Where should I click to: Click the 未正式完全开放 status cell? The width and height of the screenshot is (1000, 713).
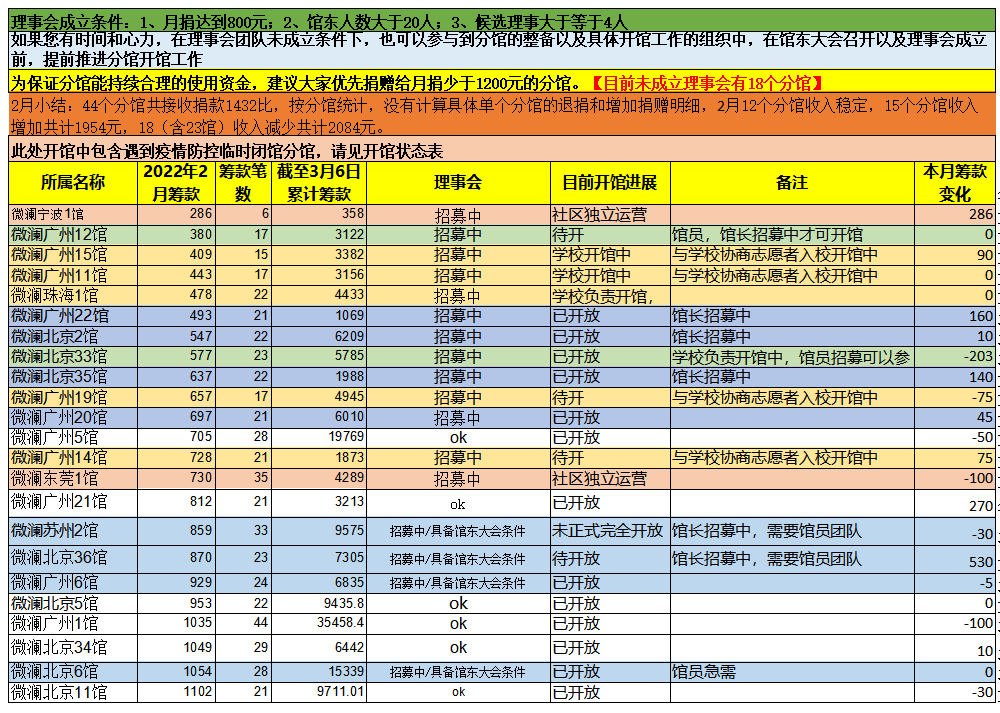609,531
